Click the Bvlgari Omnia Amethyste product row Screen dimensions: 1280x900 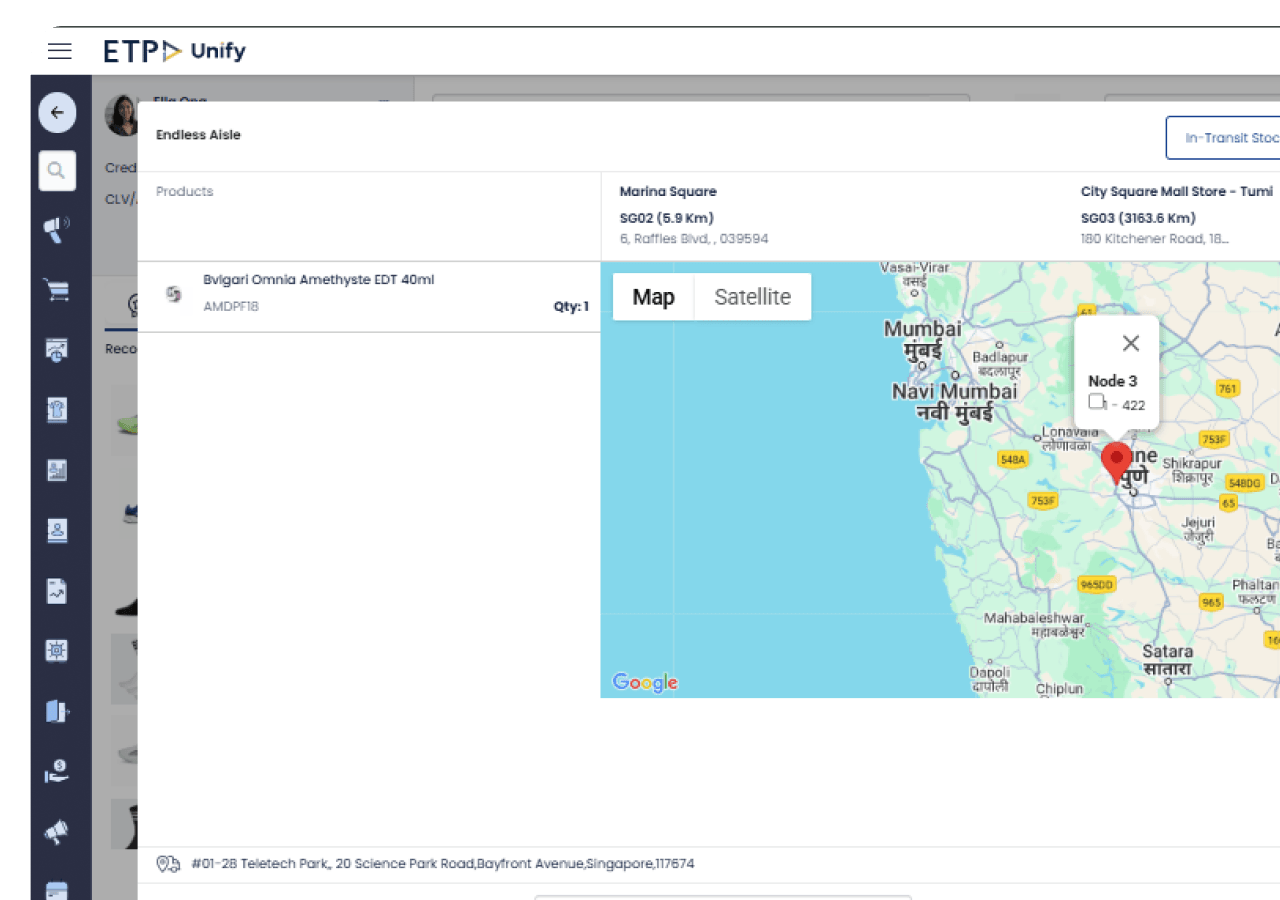pos(368,294)
